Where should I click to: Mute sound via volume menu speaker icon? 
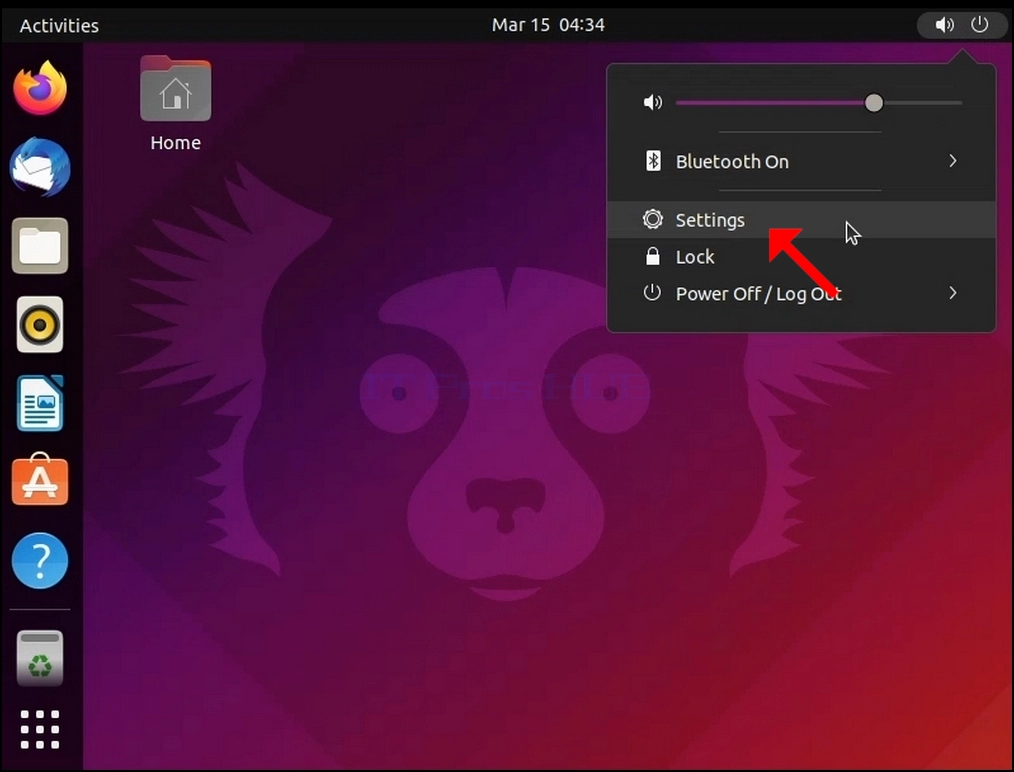653,102
